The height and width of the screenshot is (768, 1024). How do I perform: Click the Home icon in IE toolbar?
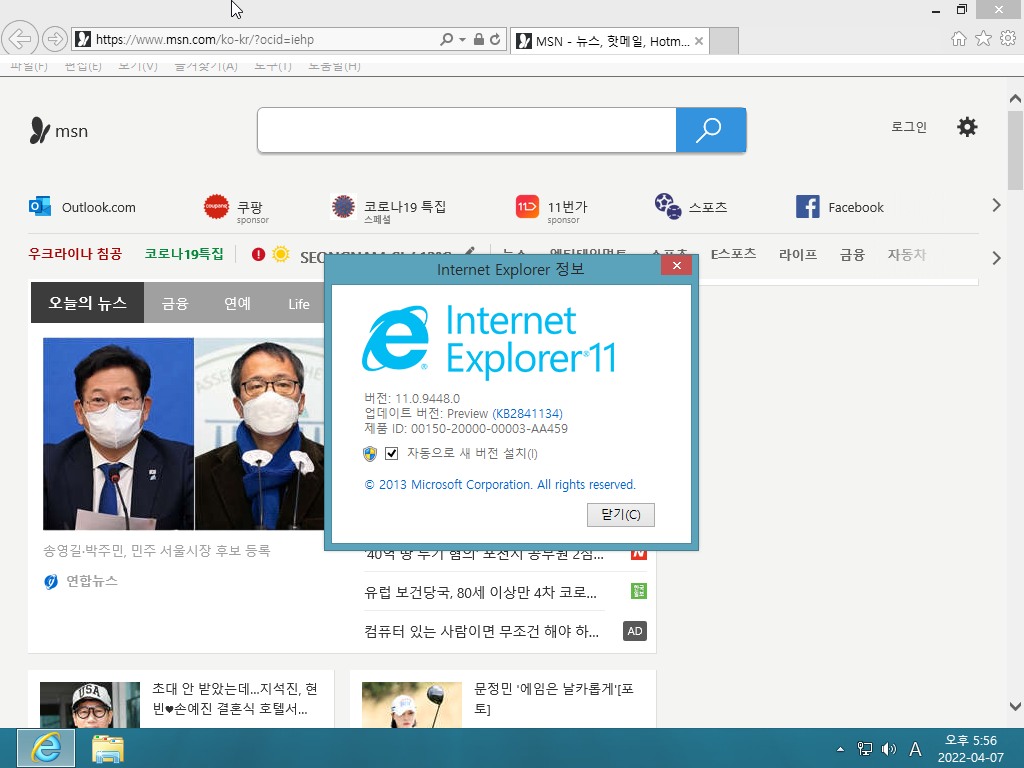pyautogui.click(x=959, y=39)
